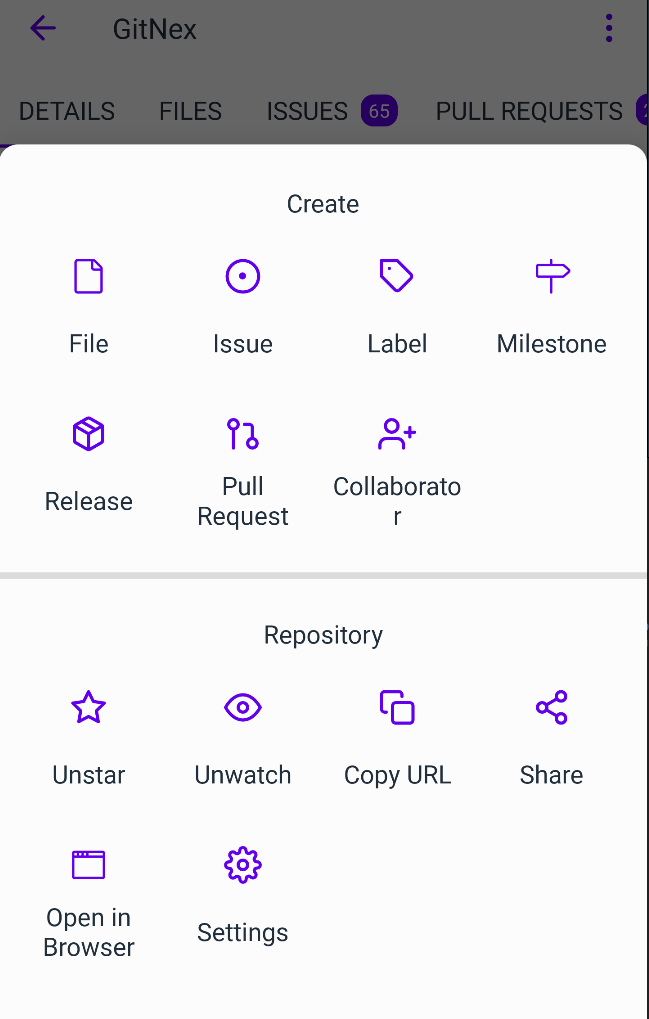Copy the repository URL

[x=397, y=738]
